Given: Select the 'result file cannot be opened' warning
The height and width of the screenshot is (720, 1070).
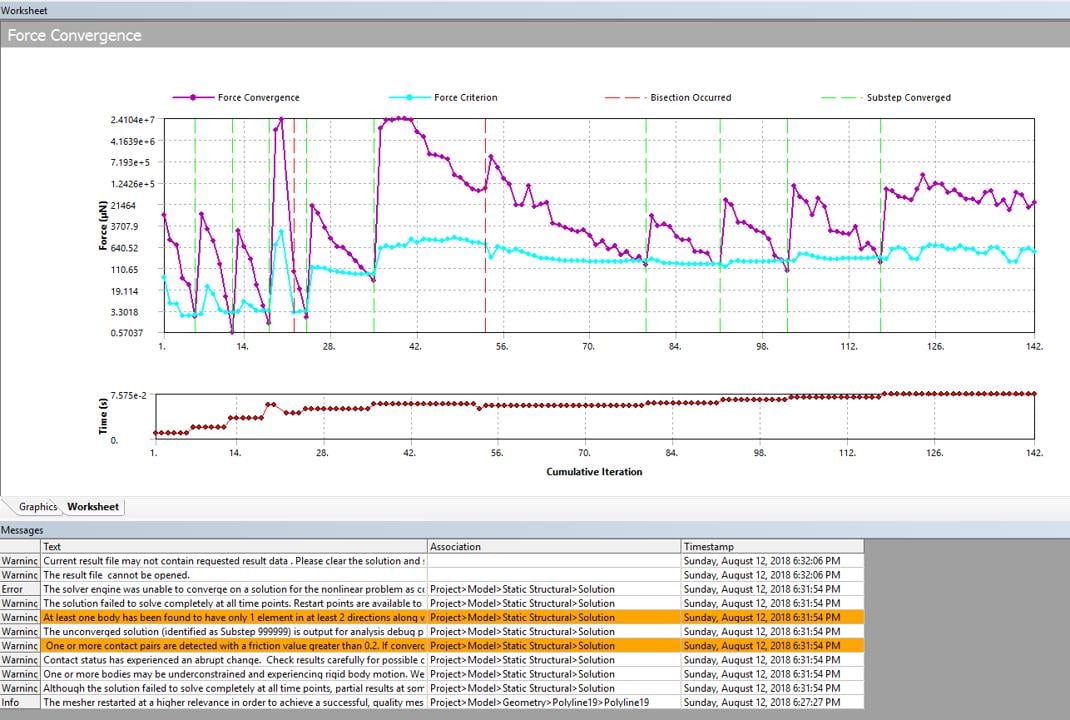Looking at the screenshot, I should point(234,575).
